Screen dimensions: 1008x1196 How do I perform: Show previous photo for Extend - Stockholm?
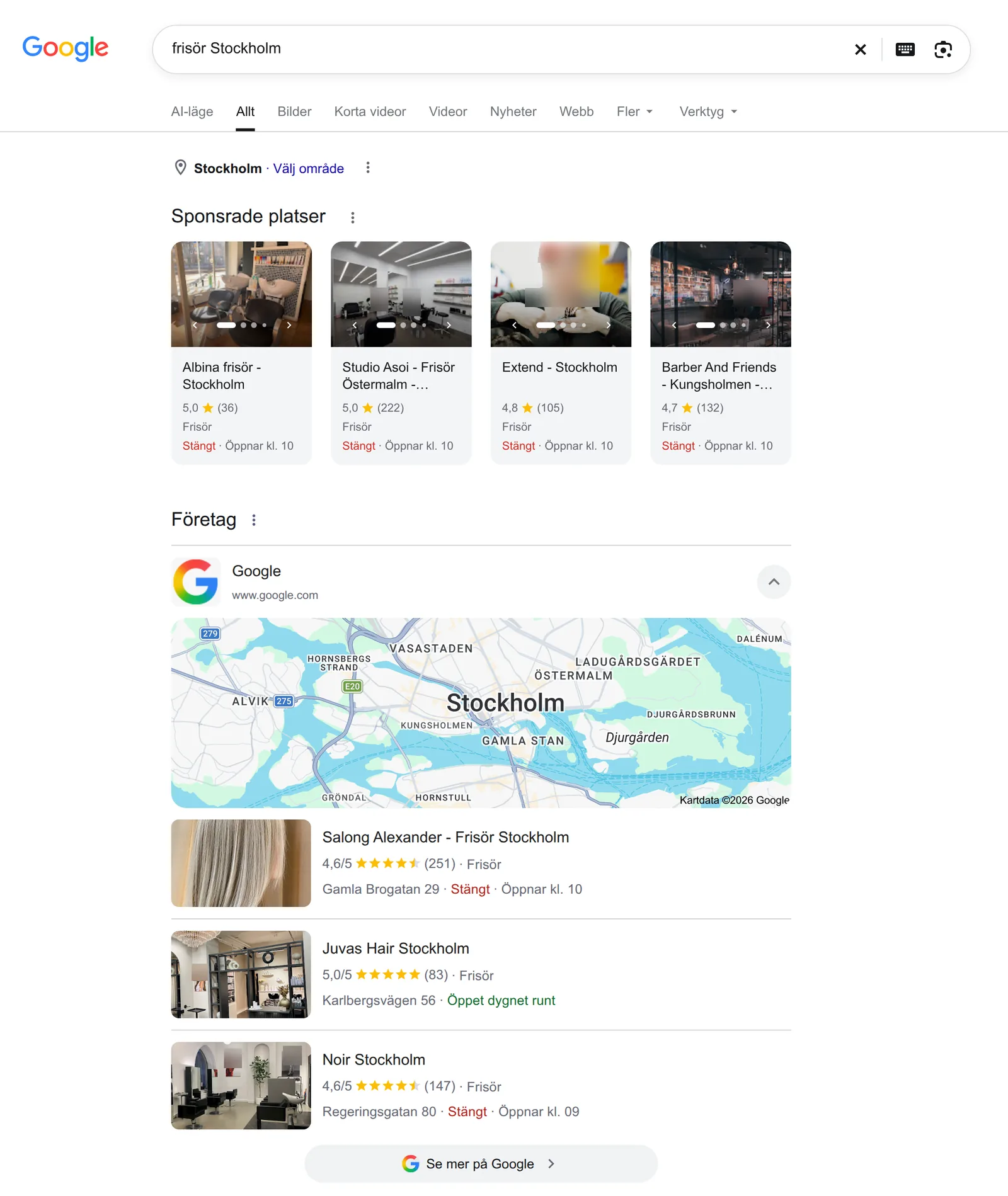[x=514, y=325]
